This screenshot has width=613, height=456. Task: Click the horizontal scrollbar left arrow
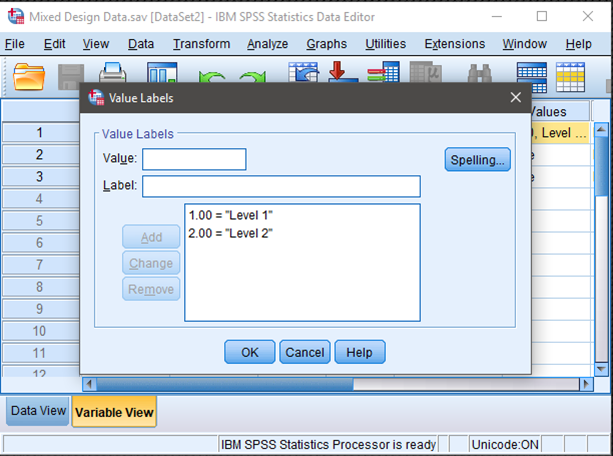(x=90, y=384)
